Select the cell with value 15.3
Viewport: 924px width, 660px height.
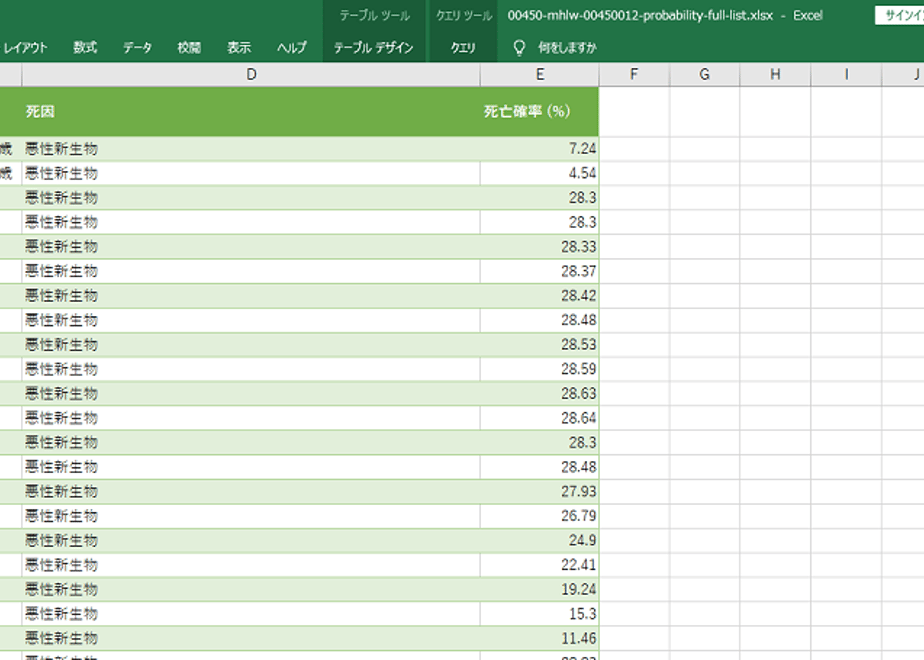tap(540, 614)
